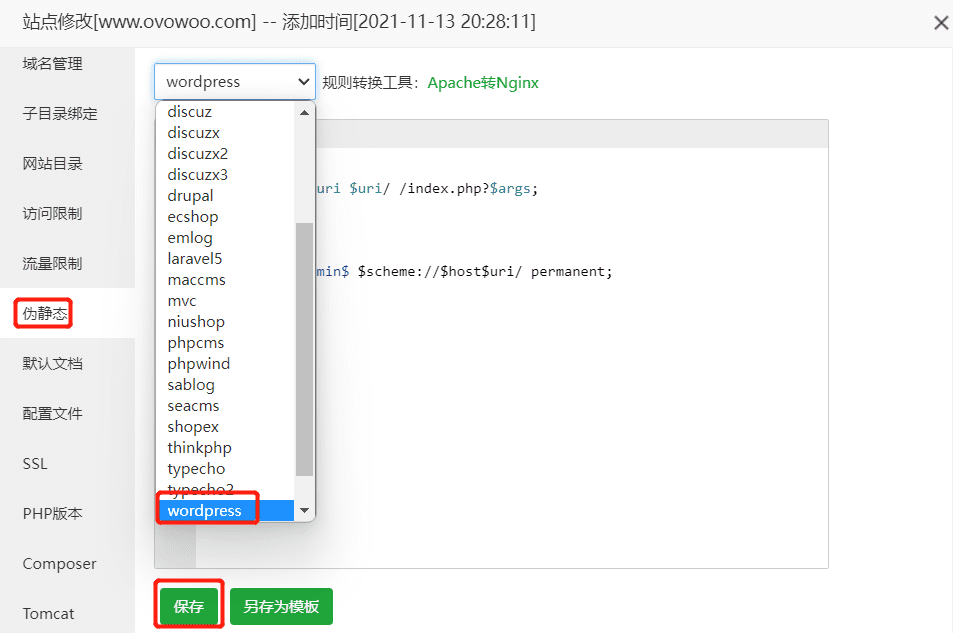
Task: Choose discuzx3 rewrite template
Action: tap(198, 174)
